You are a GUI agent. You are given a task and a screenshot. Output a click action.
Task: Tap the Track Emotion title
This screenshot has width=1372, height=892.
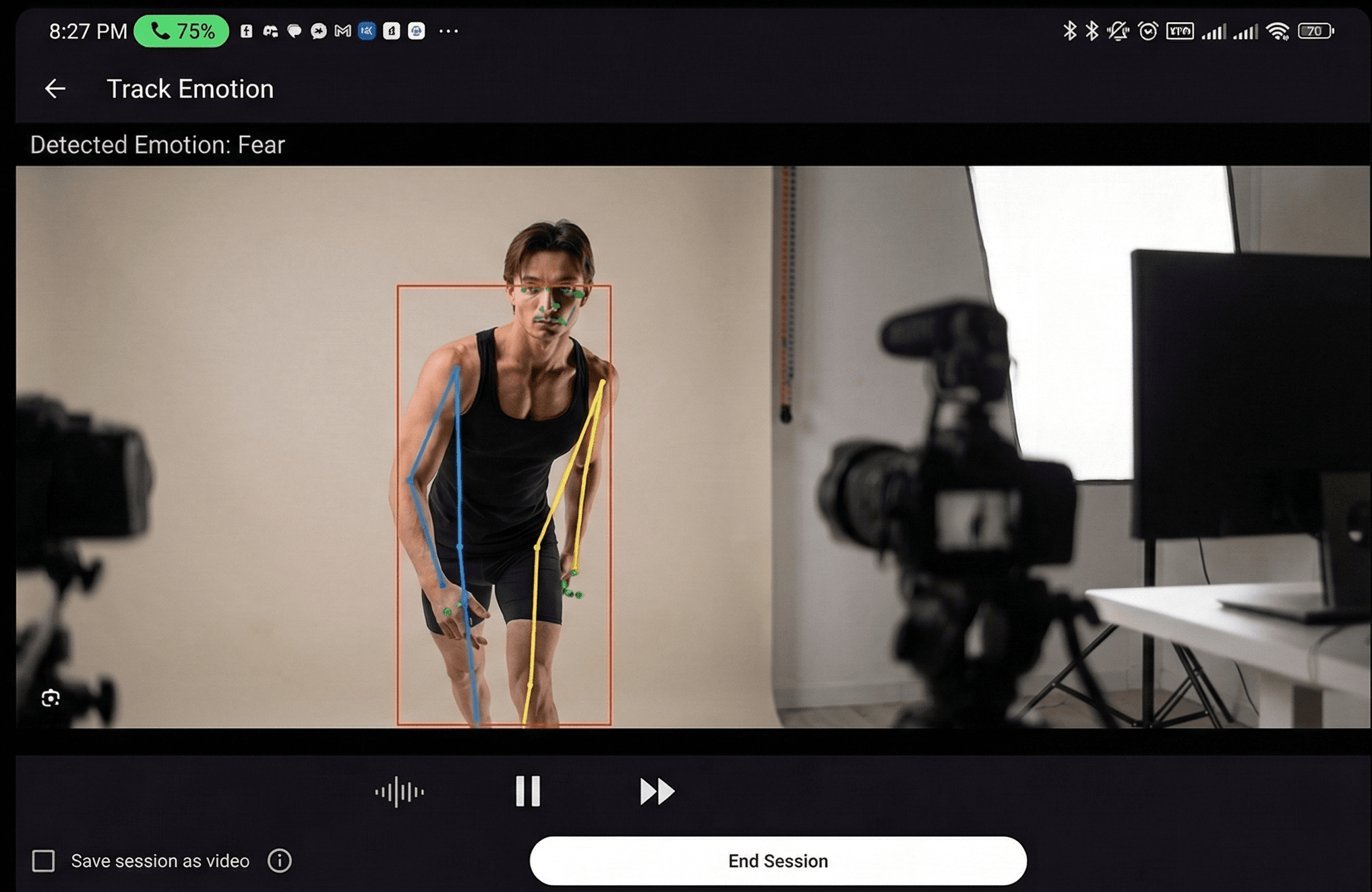190,89
